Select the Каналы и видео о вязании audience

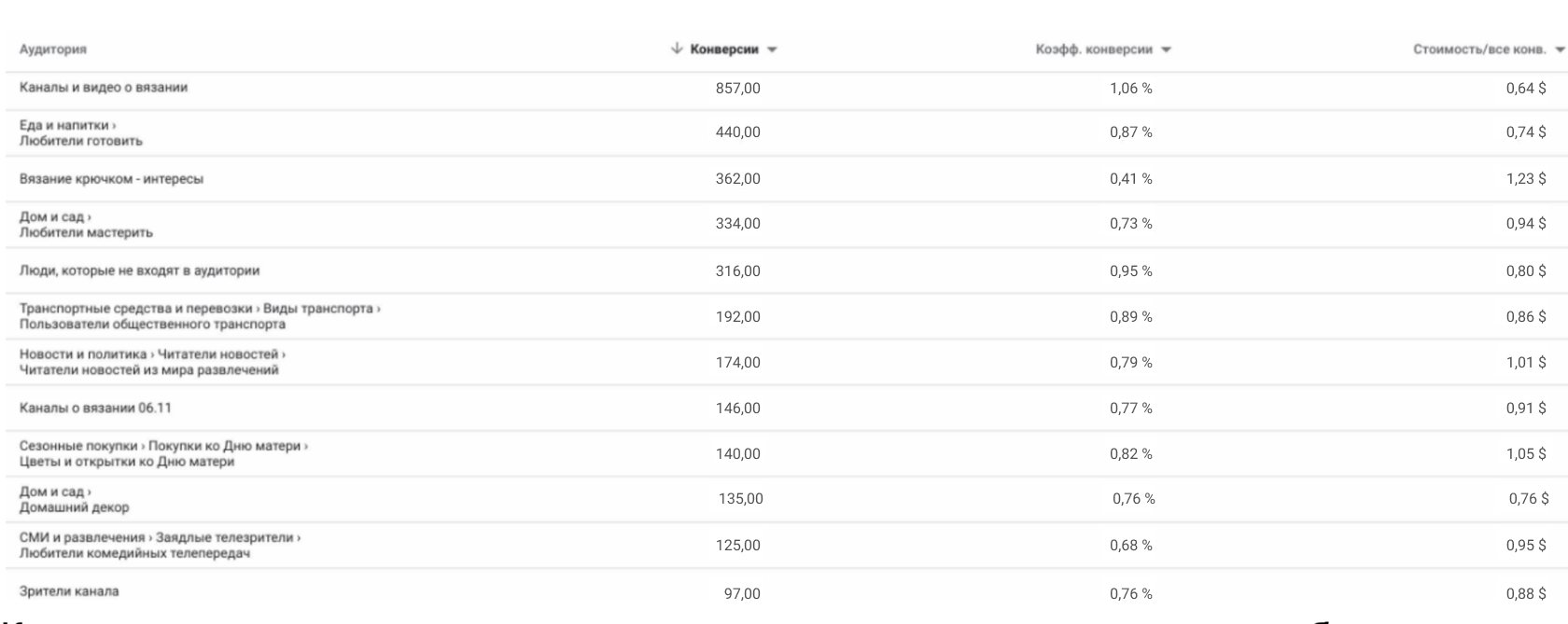pos(104,88)
